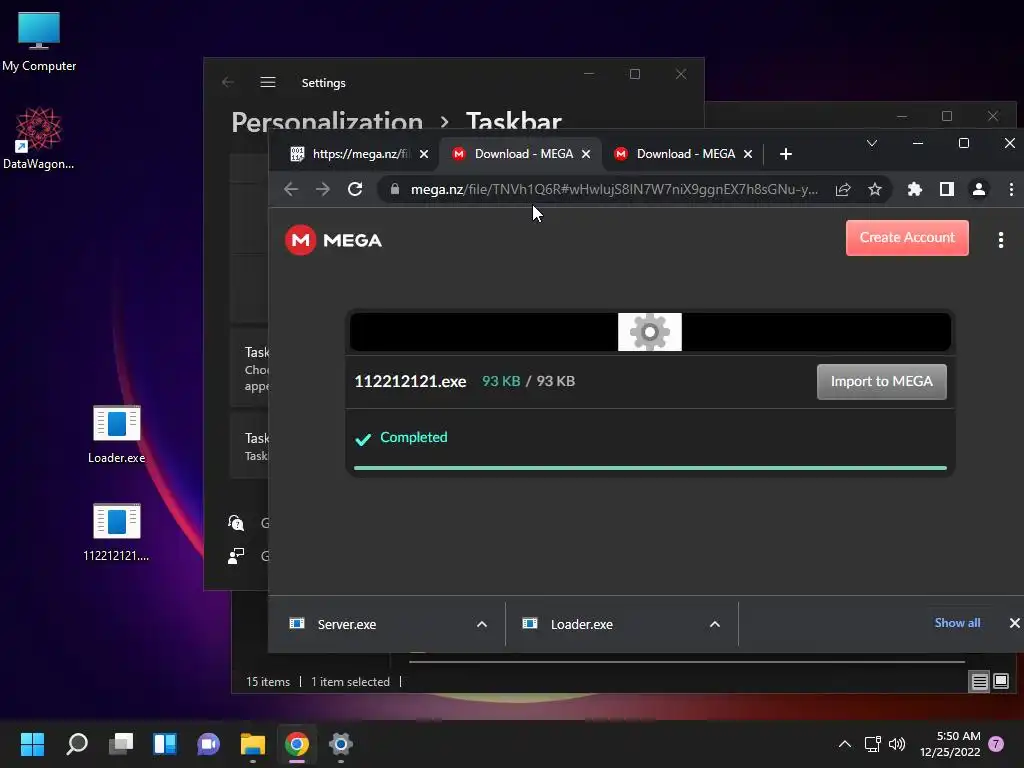Click the mega.nz address bar URL
The height and width of the screenshot is (768, 1024).
(x=614, y=189)
